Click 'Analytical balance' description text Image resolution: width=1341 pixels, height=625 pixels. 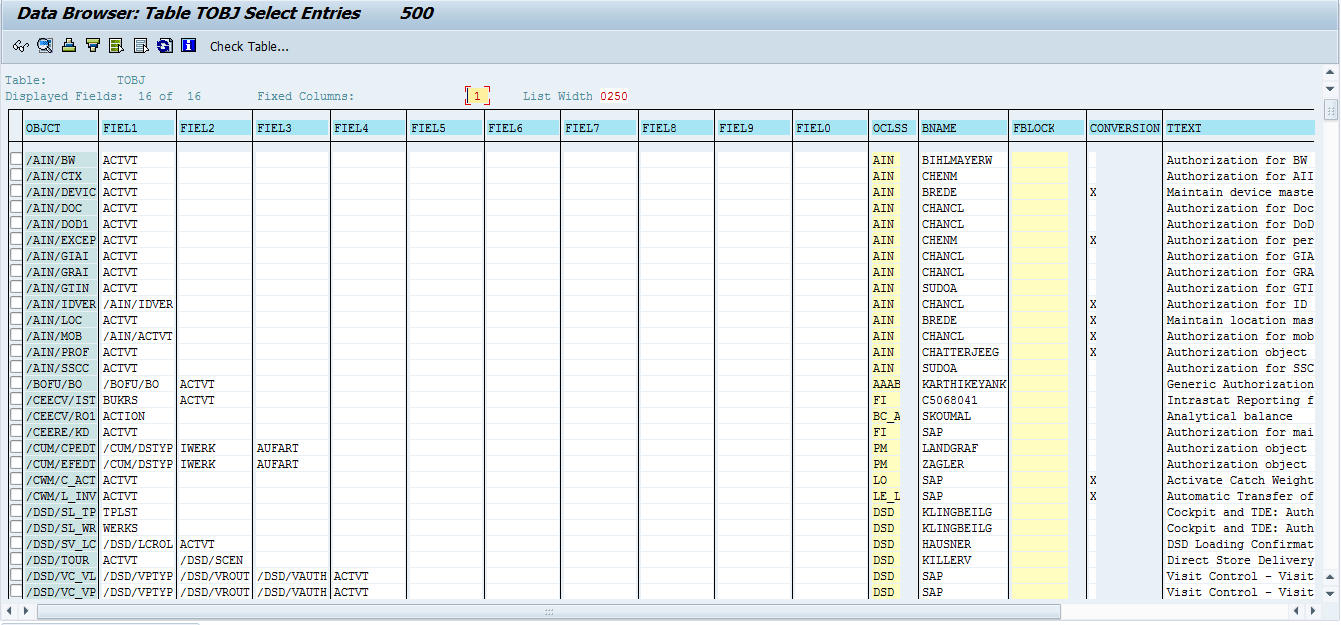[1229, 416]
